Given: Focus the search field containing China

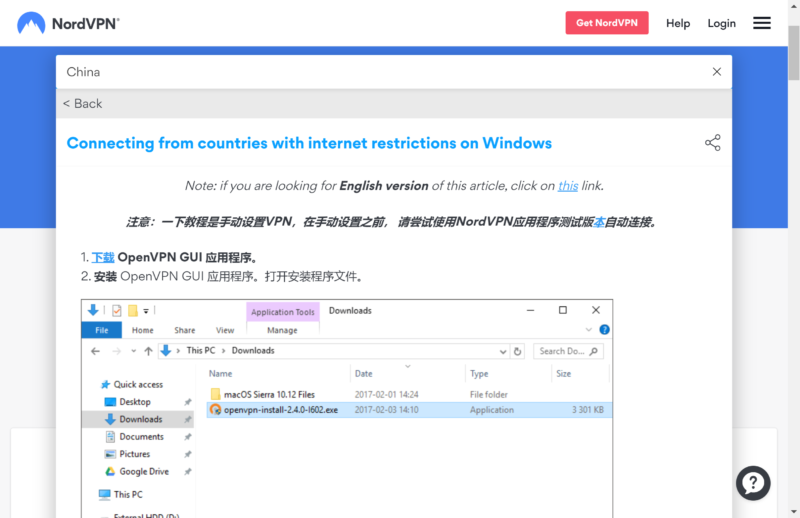Looking at the screenshot, I should (383, 72).
